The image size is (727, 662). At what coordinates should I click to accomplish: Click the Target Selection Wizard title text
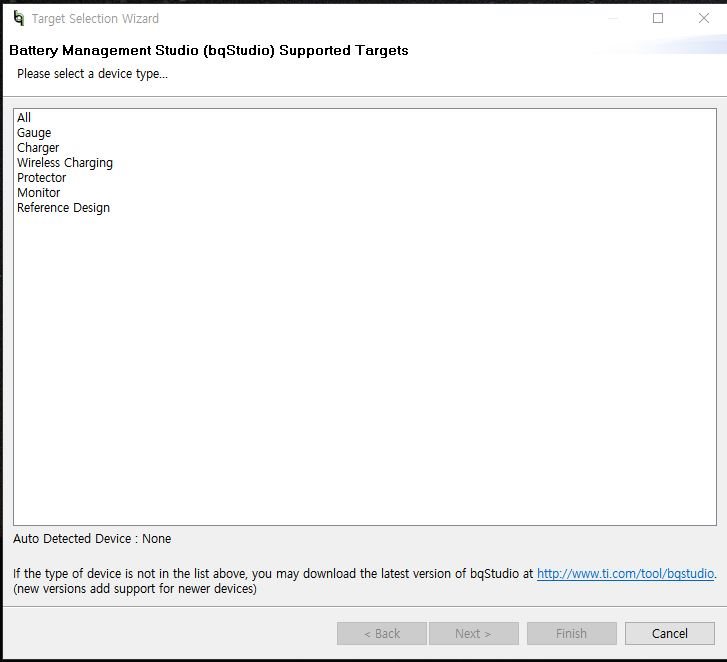pyautogui.click(x=95, y=19)
